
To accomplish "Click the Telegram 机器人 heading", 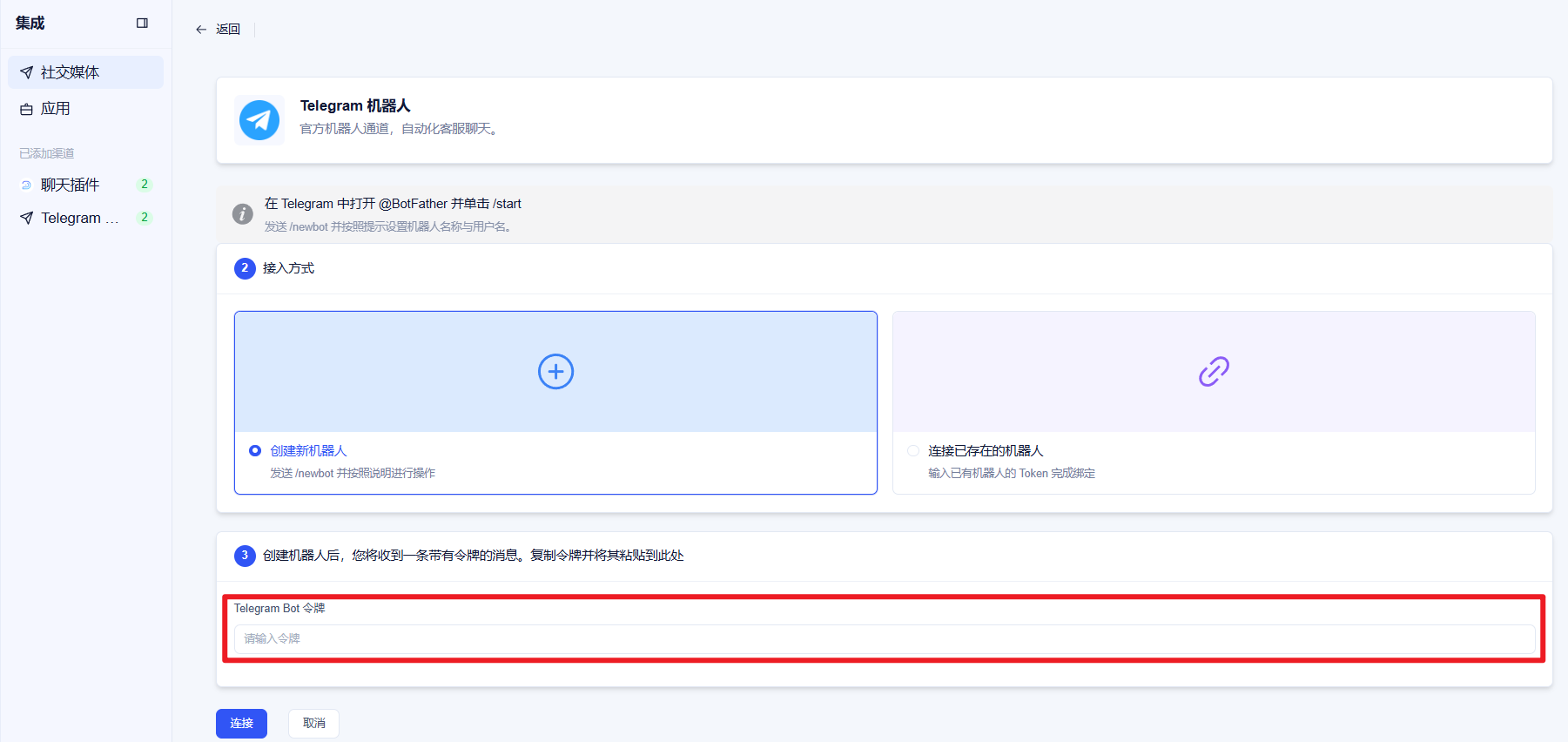I will pyautogui.click(x=355, y=106).
